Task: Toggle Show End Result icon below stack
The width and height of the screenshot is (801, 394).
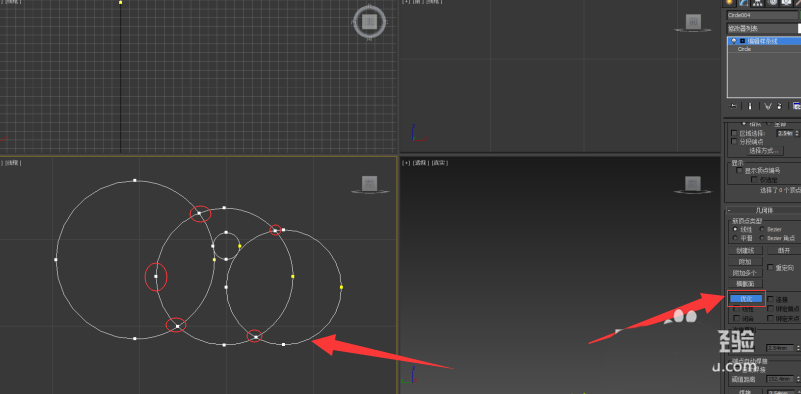Action: point(750,106)
